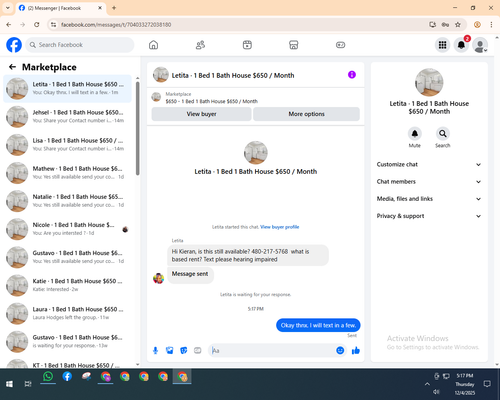Click the Search Facebook field
The height and width of the screenshot is (400, 500).
pyautogui.click(x=80, y=45)
